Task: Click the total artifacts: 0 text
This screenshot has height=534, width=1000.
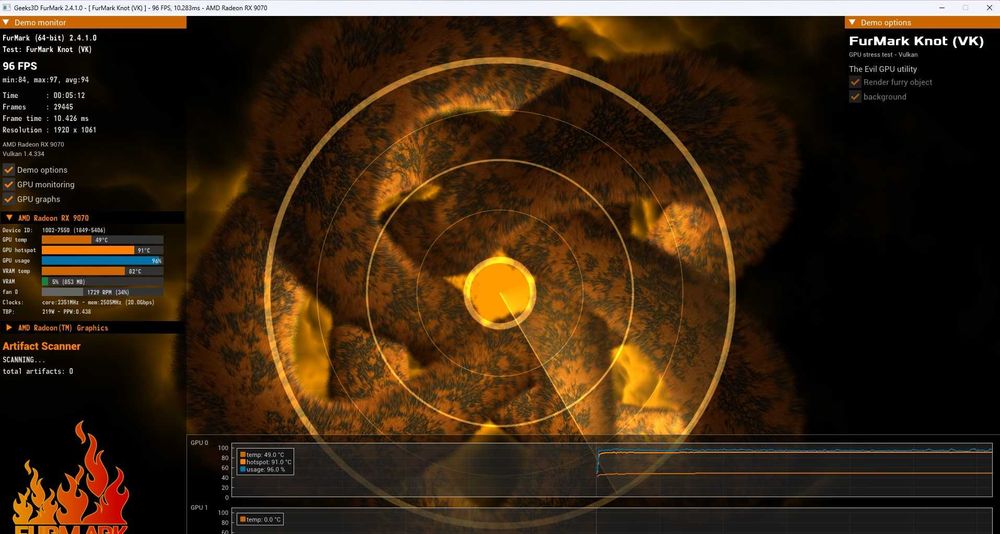Action: coord(38,371)
